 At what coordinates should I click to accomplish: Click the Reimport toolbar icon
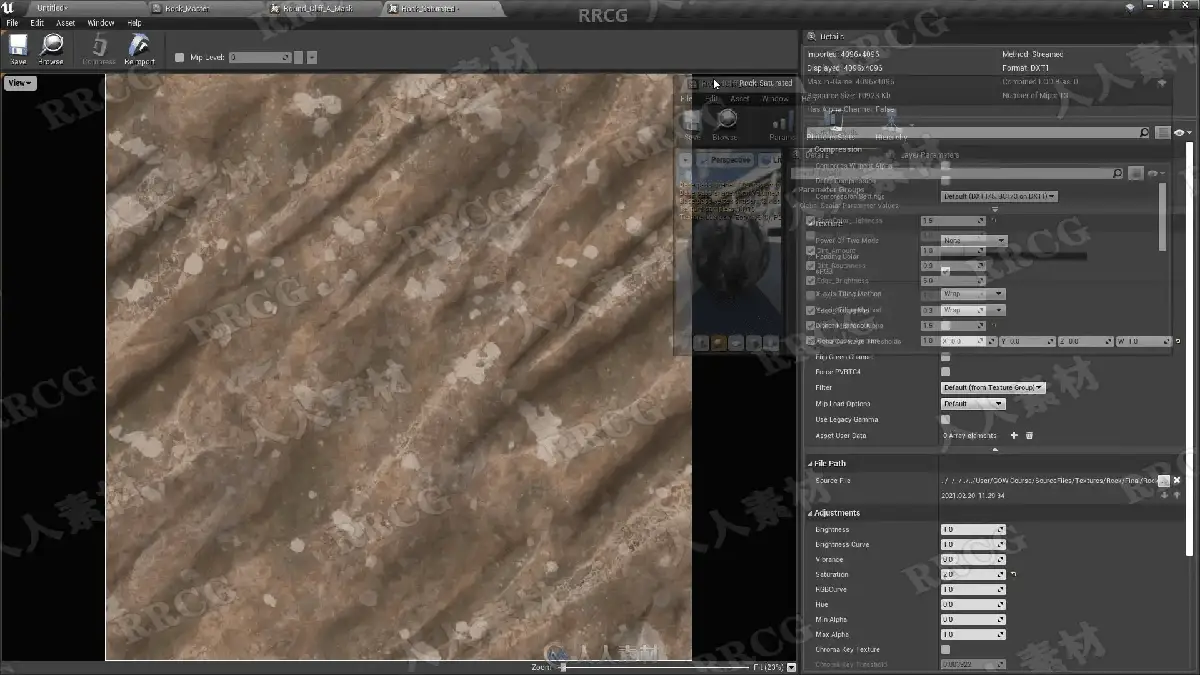pyautogui.click(x=140, y=48)
